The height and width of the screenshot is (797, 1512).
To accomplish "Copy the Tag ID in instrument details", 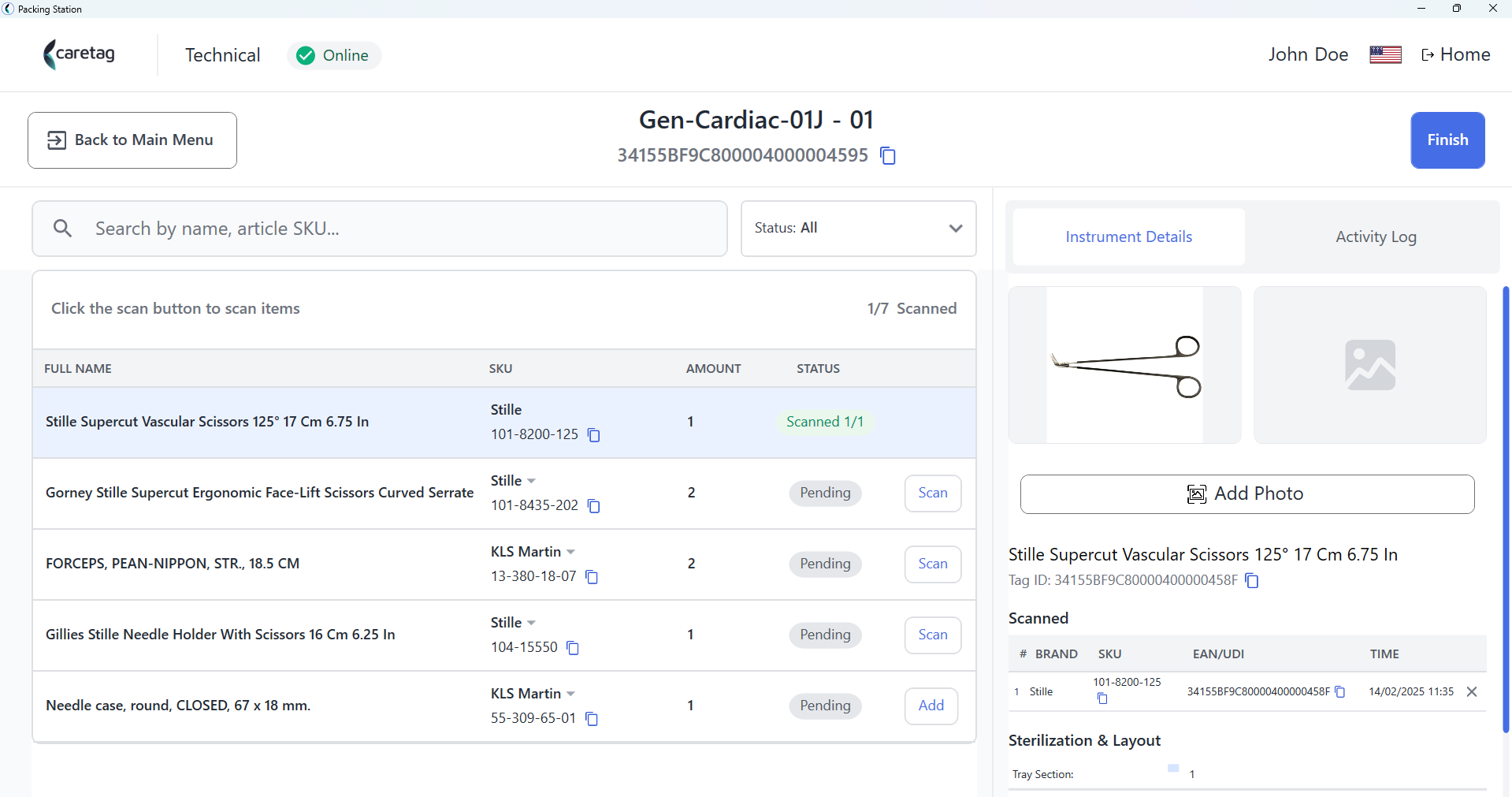I will click(x=1252, y=581).
